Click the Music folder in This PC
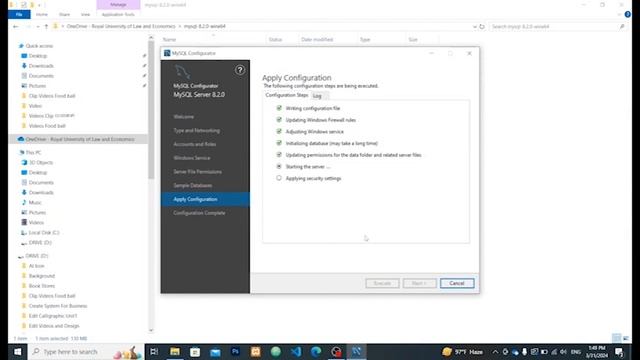 35,202
